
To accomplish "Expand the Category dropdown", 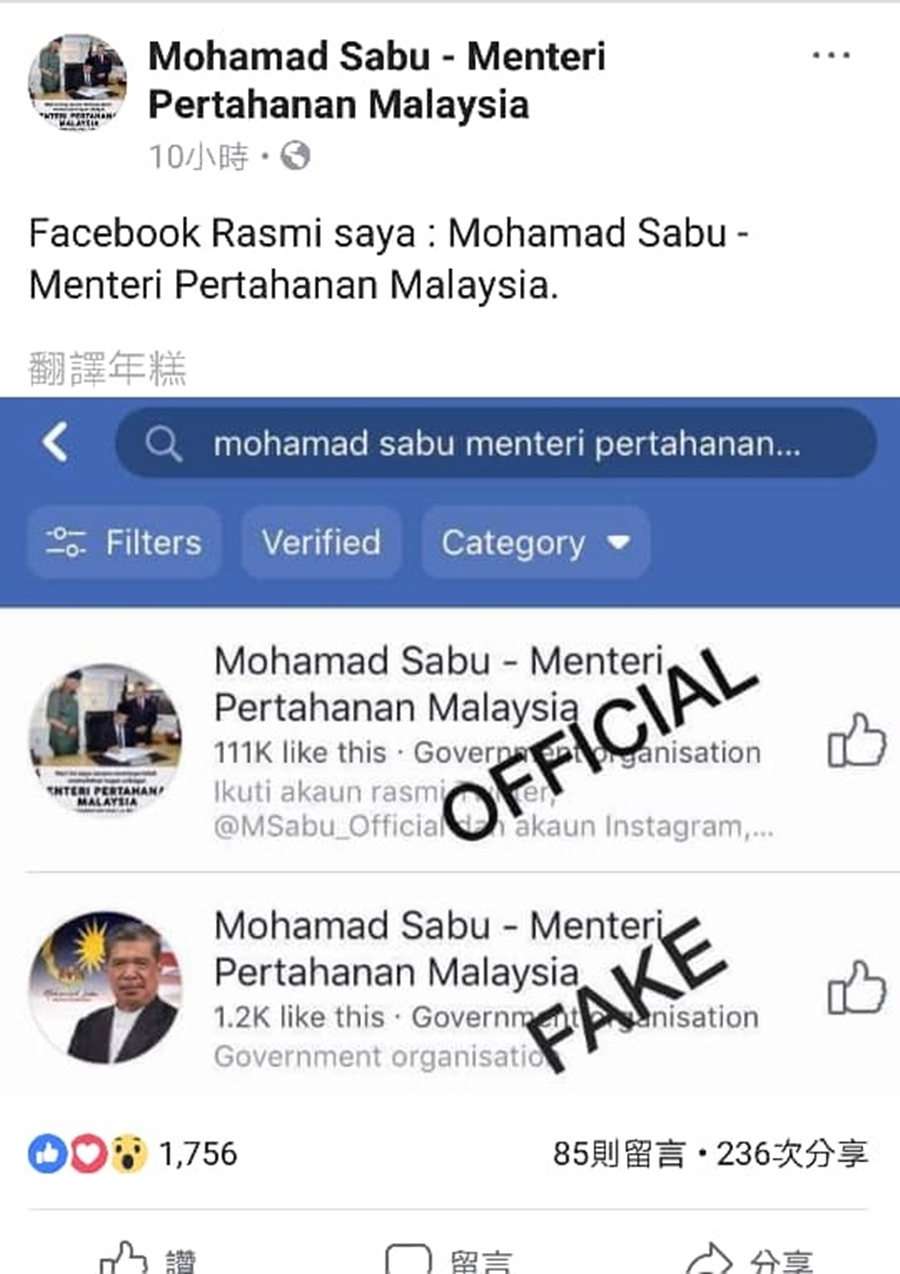I will click(536, 542).
